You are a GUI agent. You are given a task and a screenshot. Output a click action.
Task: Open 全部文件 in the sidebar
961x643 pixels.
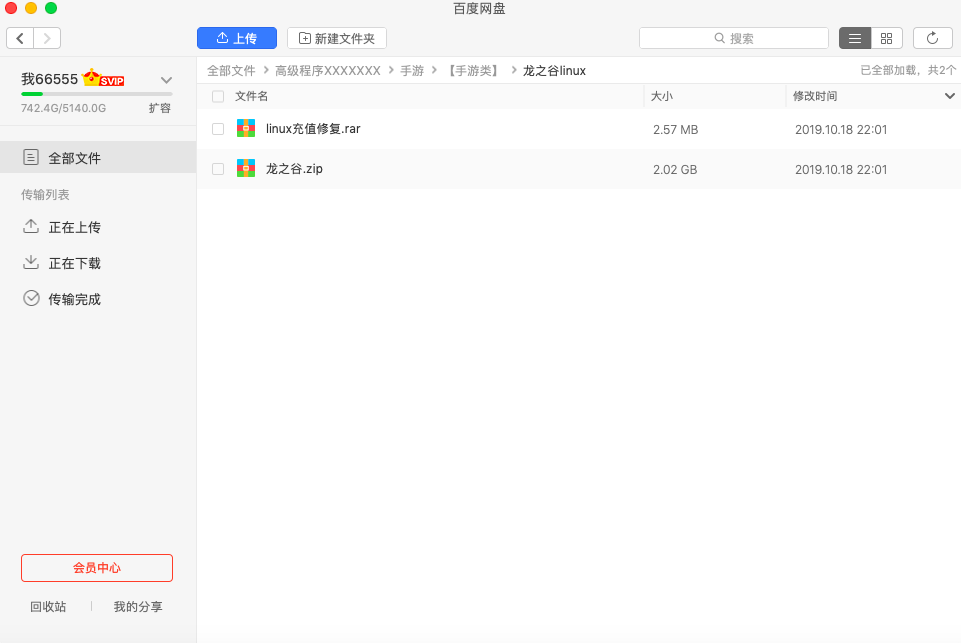[74, 158]
